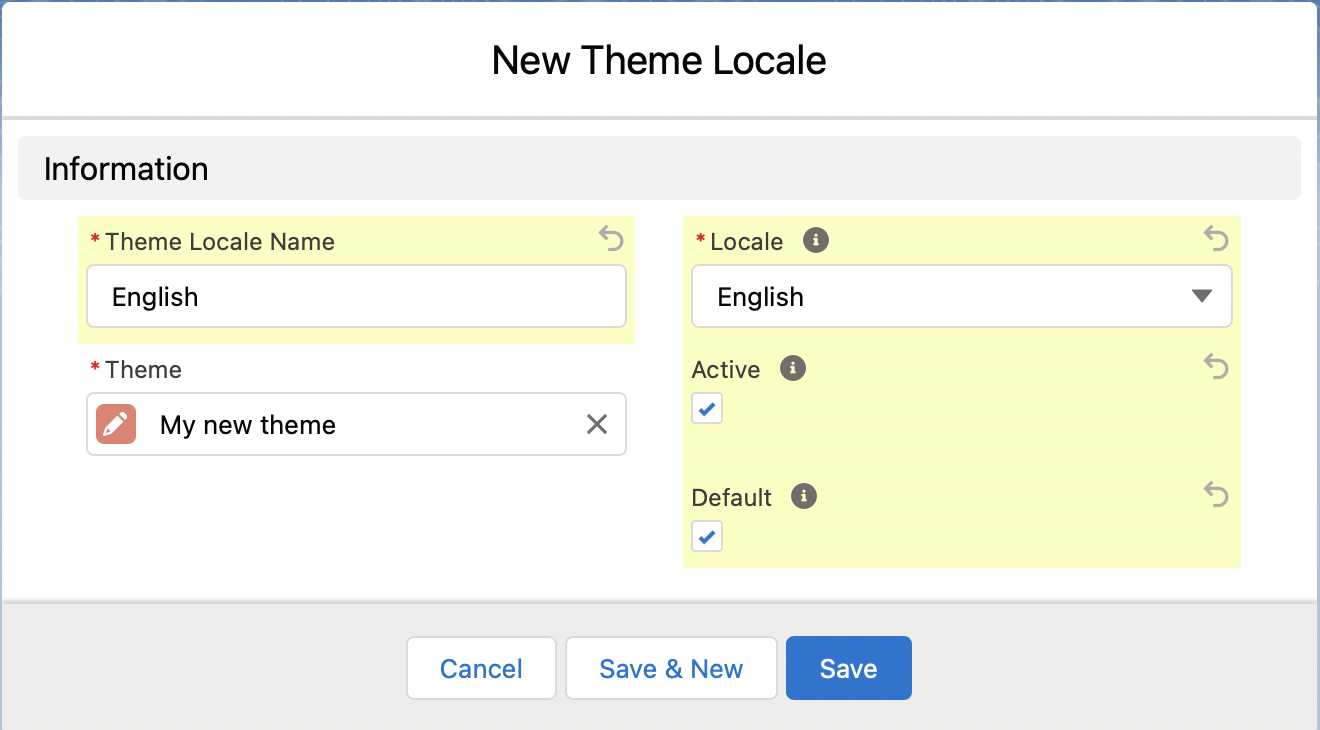Click into the Theme Locale Name text box
This screenshot has height=730, width=1320.
pos(356,296)
